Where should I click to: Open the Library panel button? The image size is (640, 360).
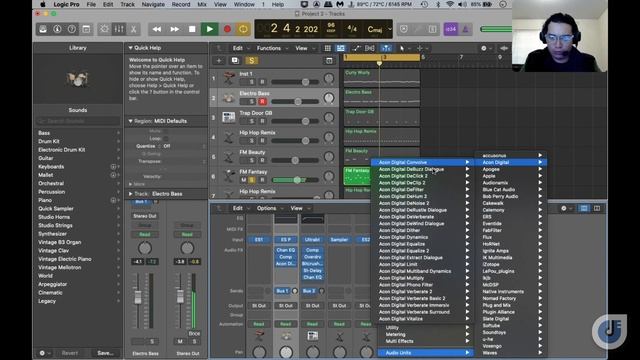point(43,29)
